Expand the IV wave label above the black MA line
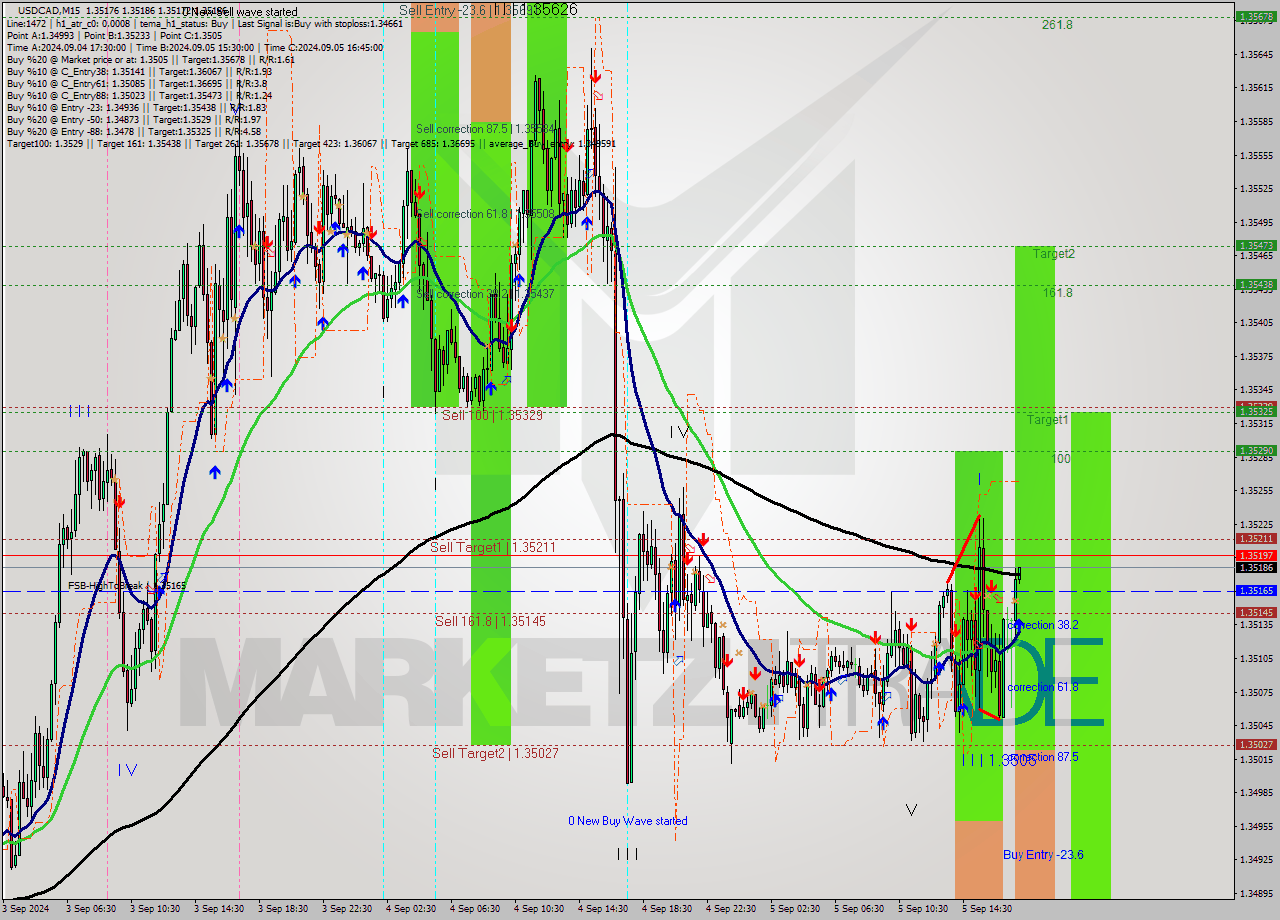This screenshot has width=1280, height=920. [x=678, y=432]
